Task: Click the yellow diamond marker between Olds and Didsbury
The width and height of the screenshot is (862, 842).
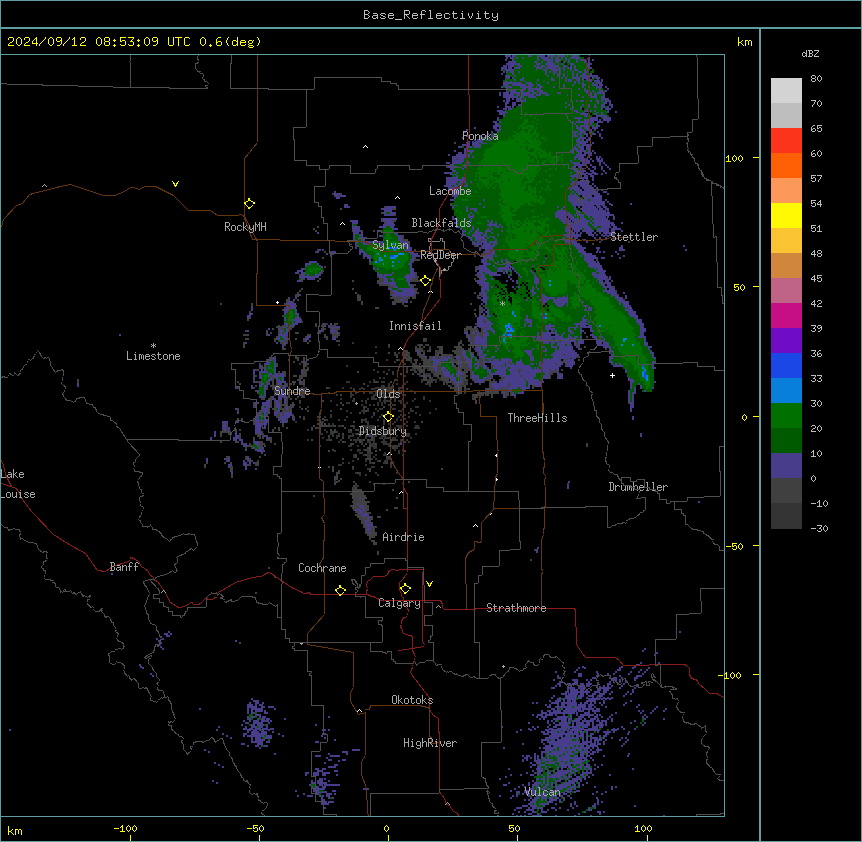Action: [x=389, y=417]
